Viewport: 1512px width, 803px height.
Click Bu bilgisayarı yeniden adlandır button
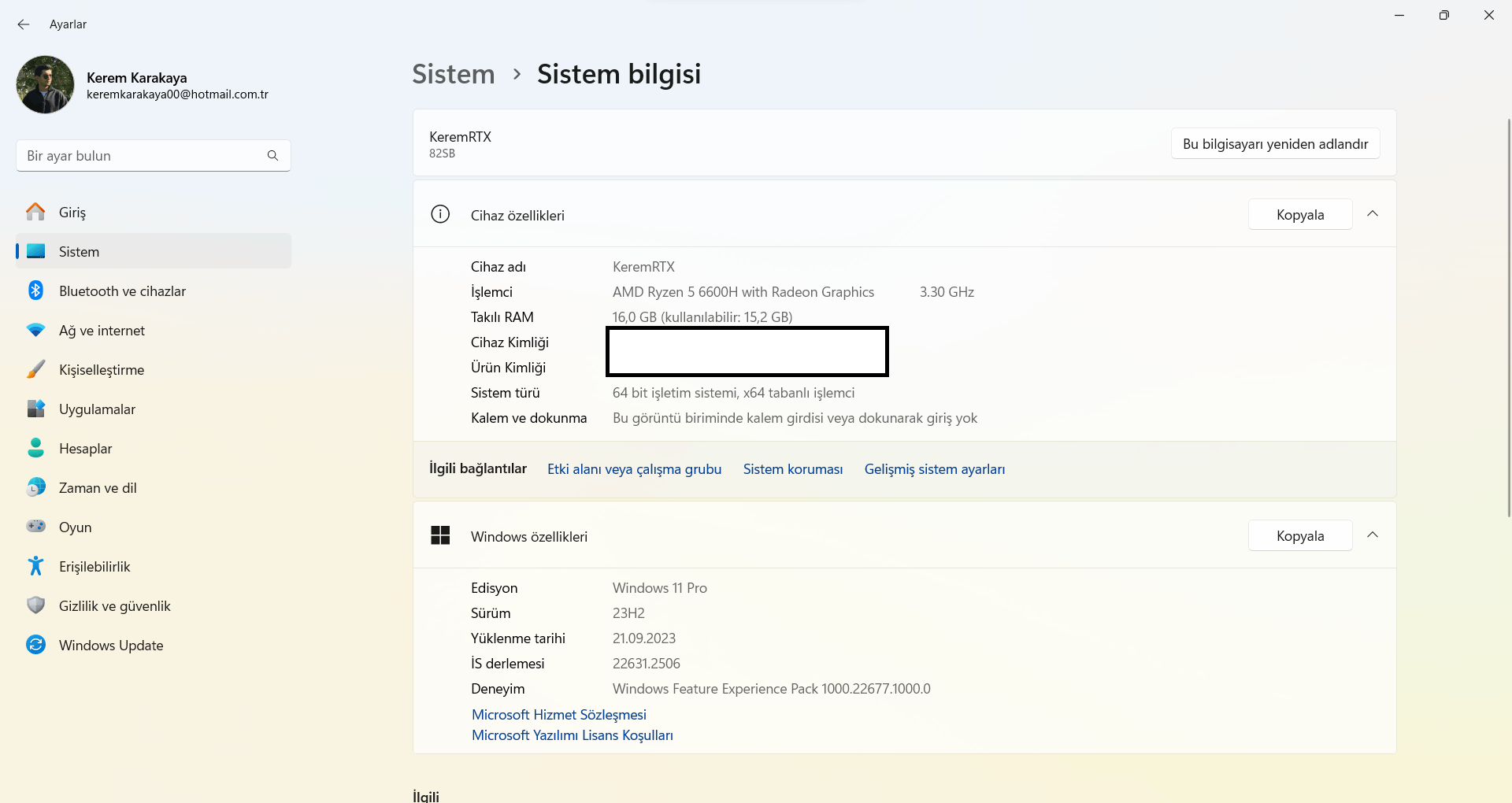point(1275,144)
